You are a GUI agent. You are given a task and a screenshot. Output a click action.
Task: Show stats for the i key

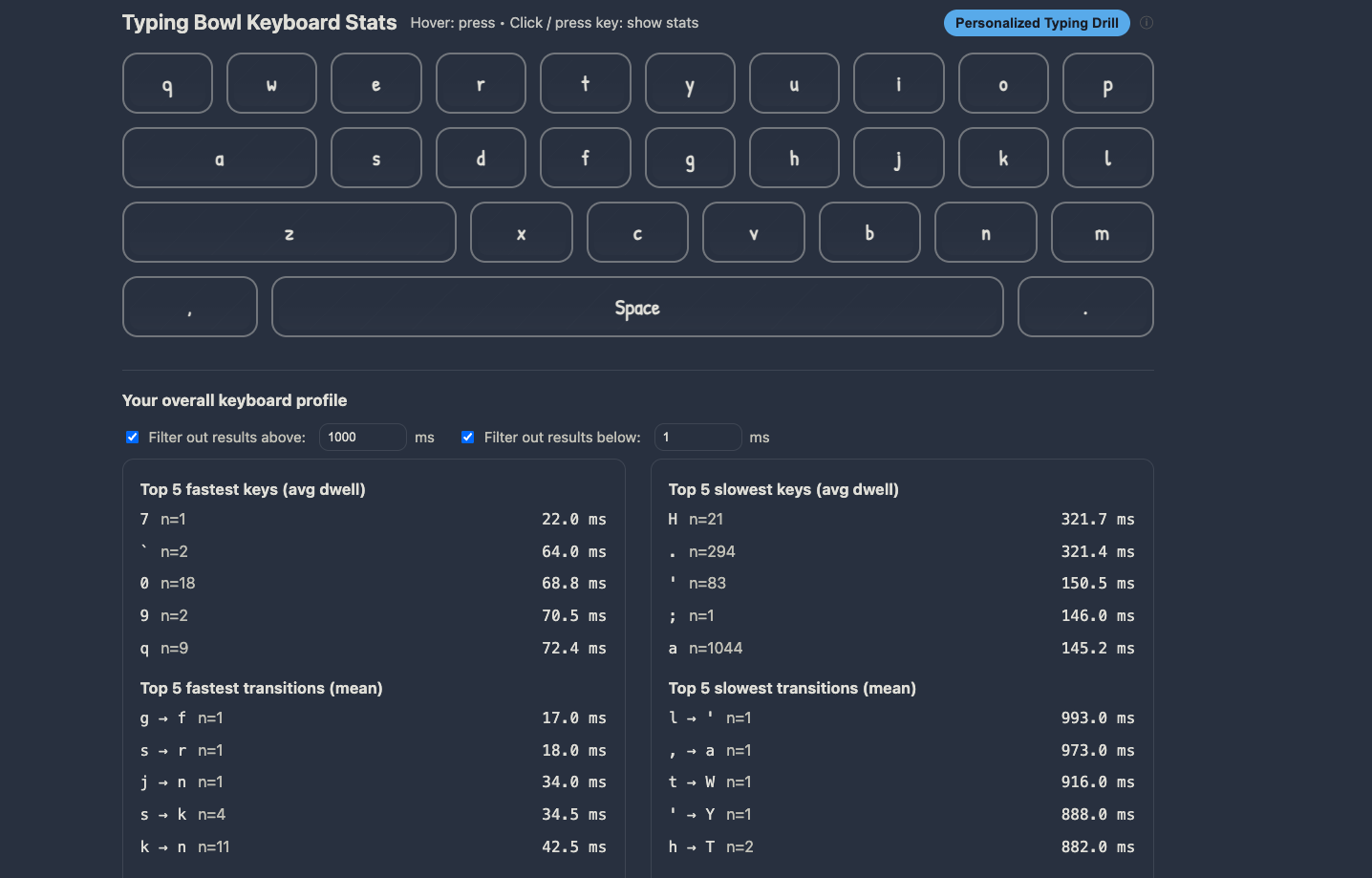point(899,83)
